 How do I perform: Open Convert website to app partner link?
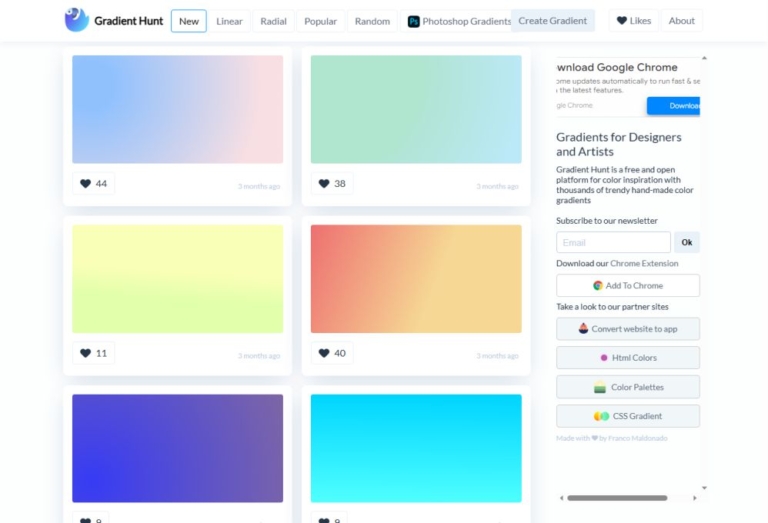click(628, 329)
